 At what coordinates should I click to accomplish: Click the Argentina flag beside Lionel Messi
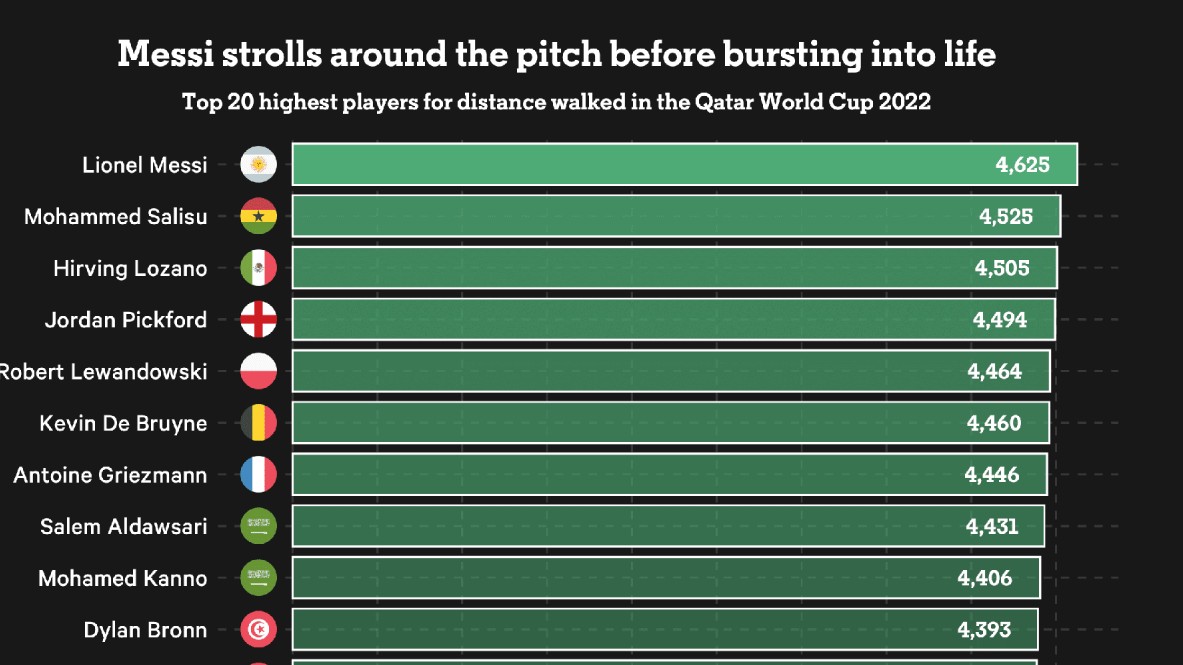tap(259, 164)
